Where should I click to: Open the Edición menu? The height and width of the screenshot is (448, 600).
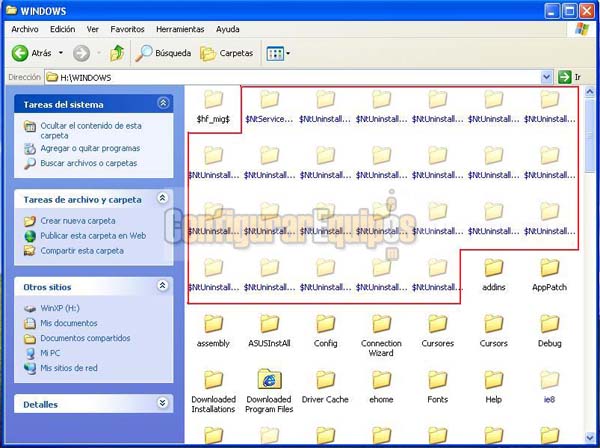[x=62, y=29]
